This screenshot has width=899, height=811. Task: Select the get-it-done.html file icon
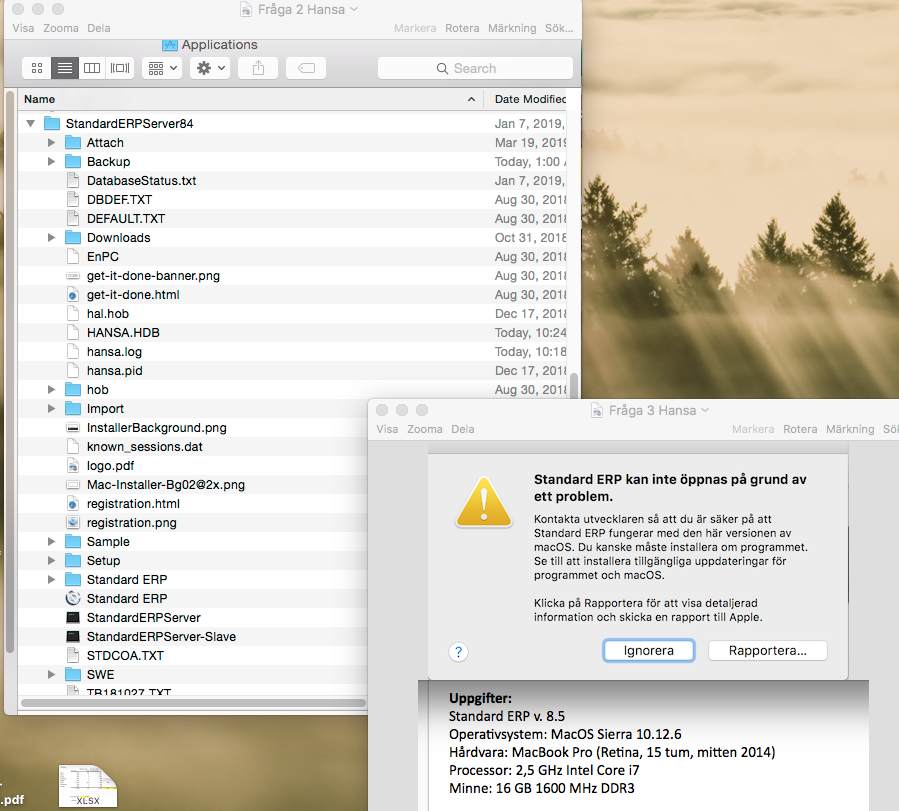tap(73, 295)
